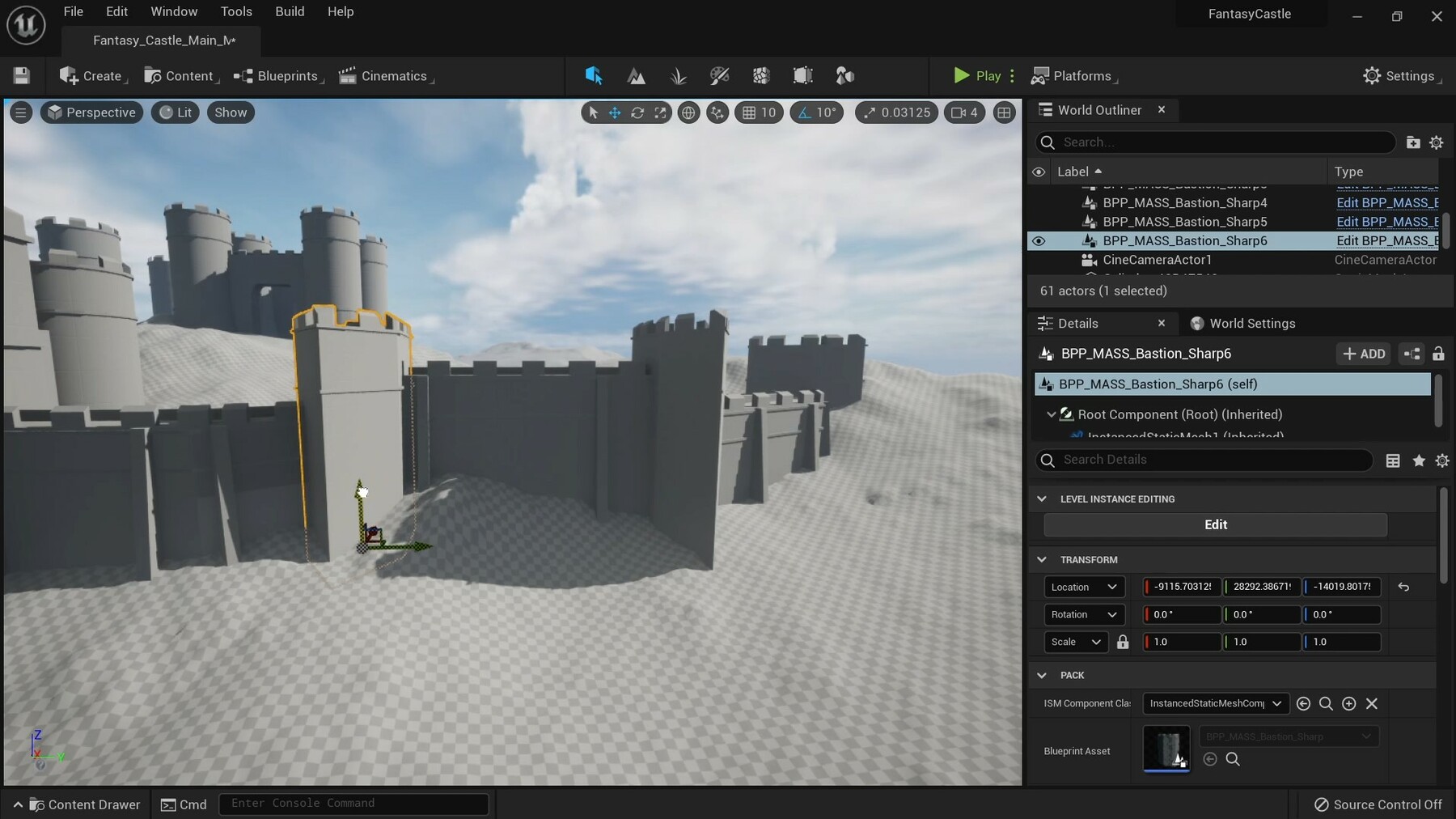The height and width of the screenshot is (819, 1456).
Task: Lock uniform scaling in the Transform section
Action: click(x=1123, y=642)
